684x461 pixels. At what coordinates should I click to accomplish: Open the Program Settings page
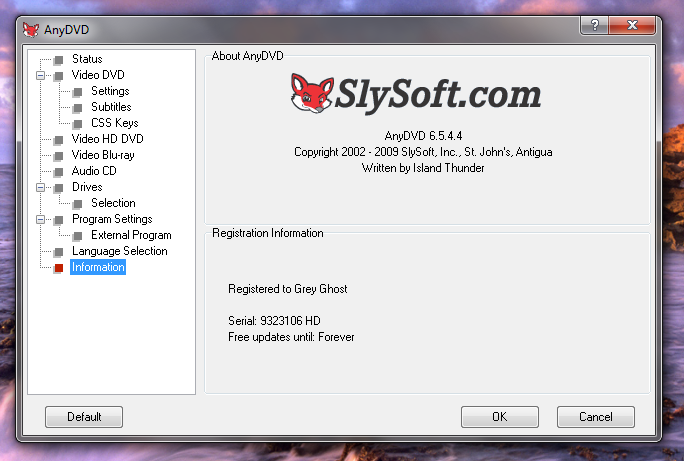pyautogui.click(x=112, y=219)
